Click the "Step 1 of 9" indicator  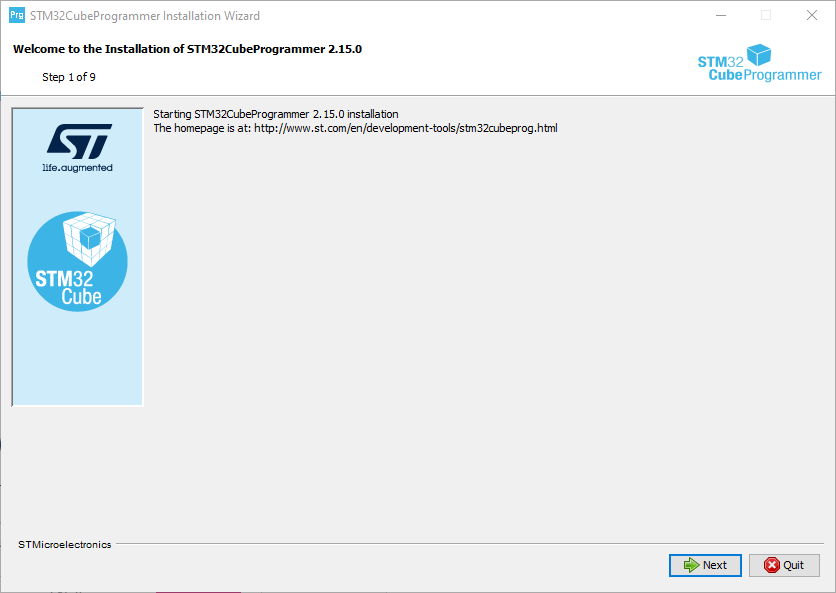[69, 77]
